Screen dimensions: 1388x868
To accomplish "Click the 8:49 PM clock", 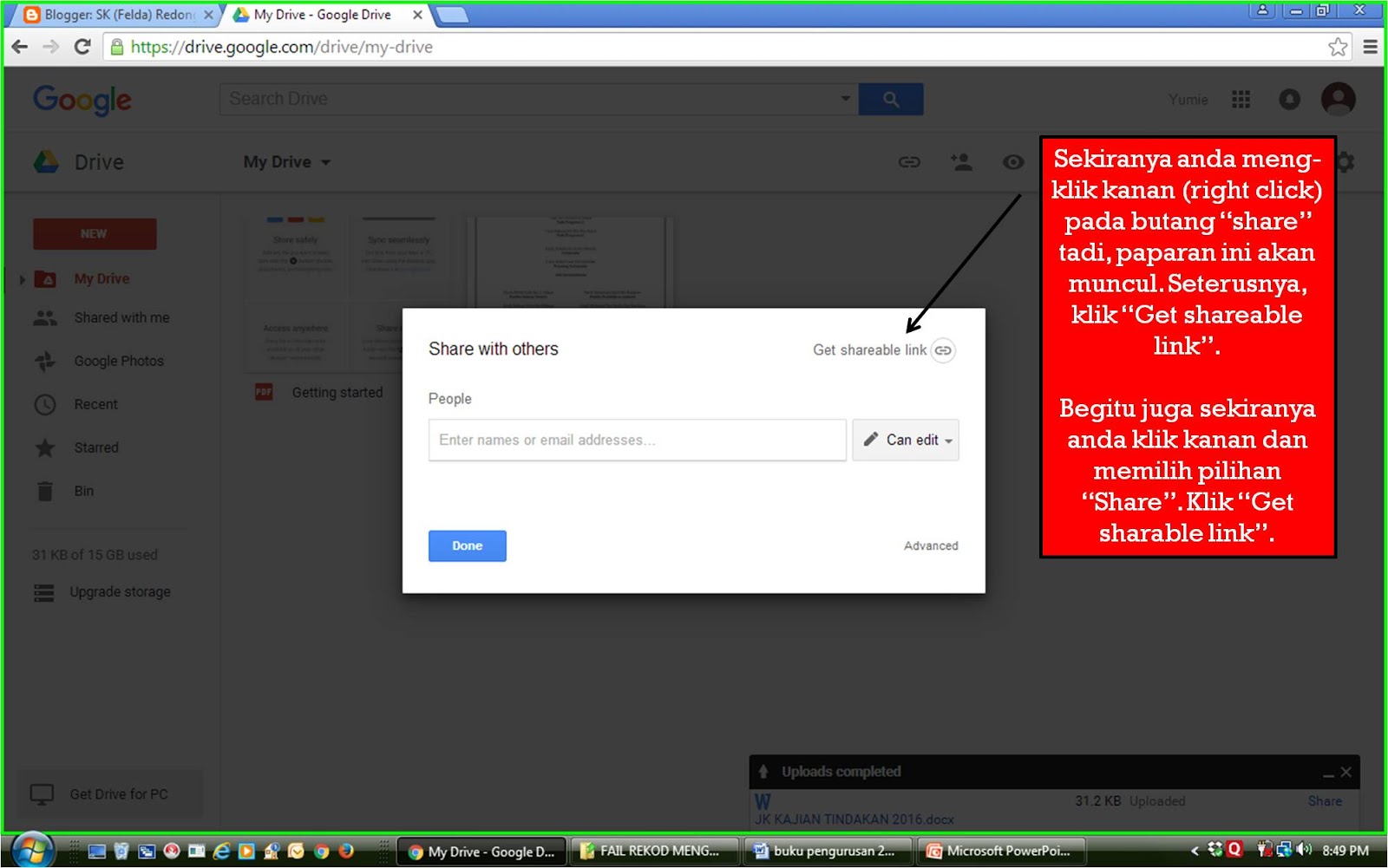I will tap(1345, 851).
